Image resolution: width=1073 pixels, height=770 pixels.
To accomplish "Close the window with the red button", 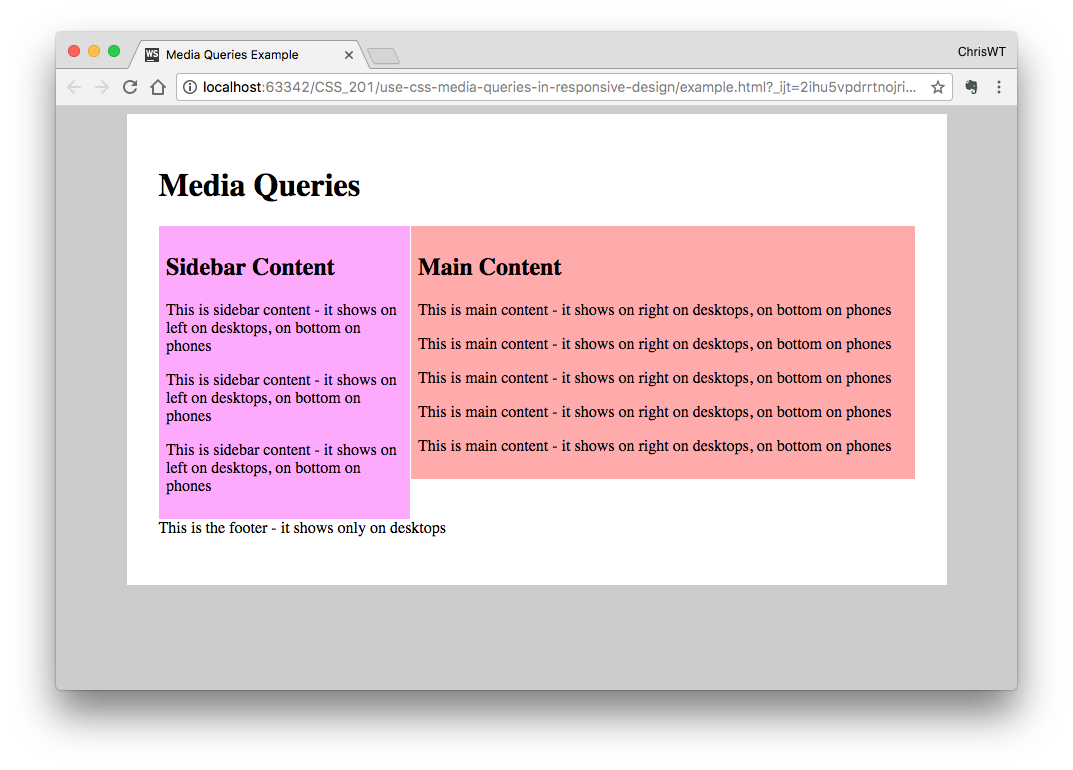I will pyautogui.click(x=74, y=51).
